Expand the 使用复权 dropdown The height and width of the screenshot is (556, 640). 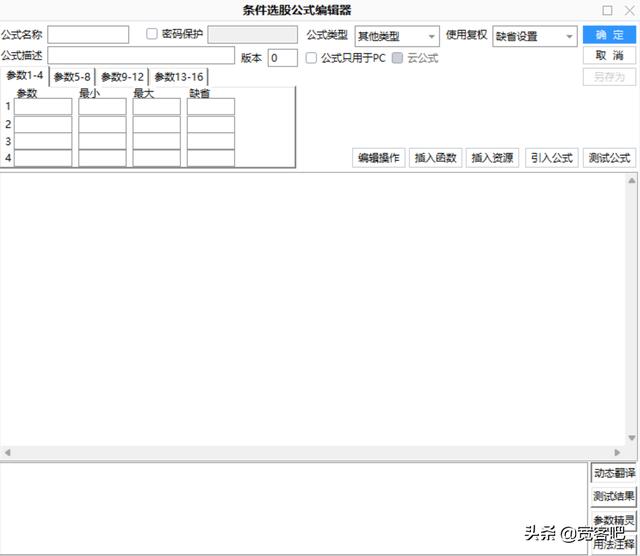534,37
